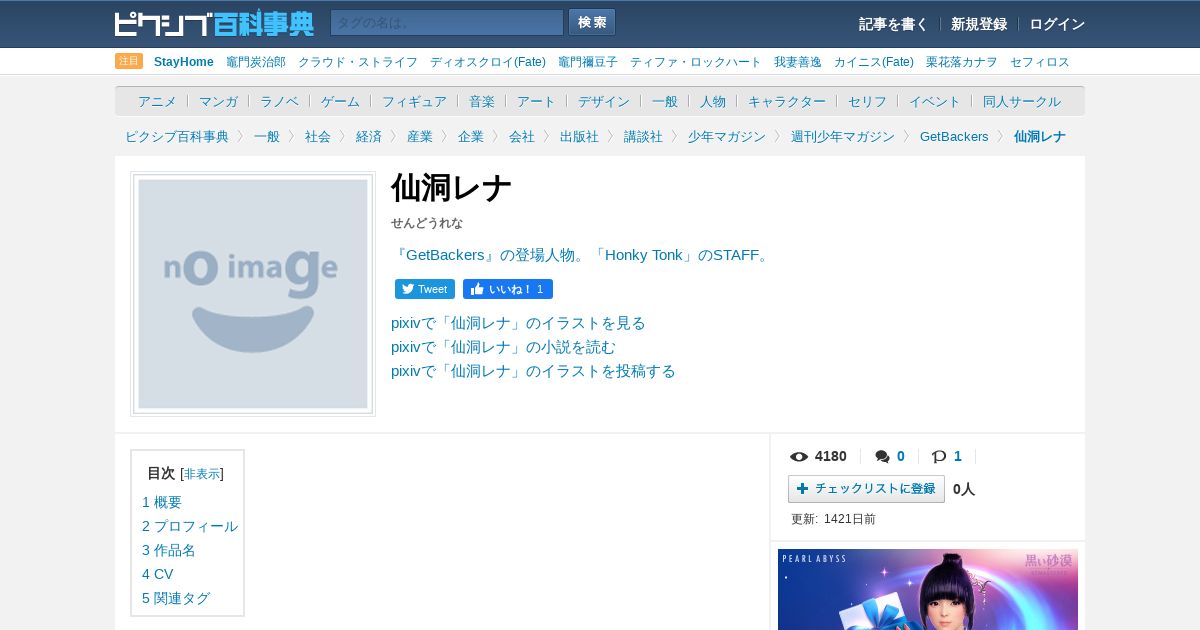1200x630 pixels.
Task: Click the 検索 search button
Action: pos(592,22)
